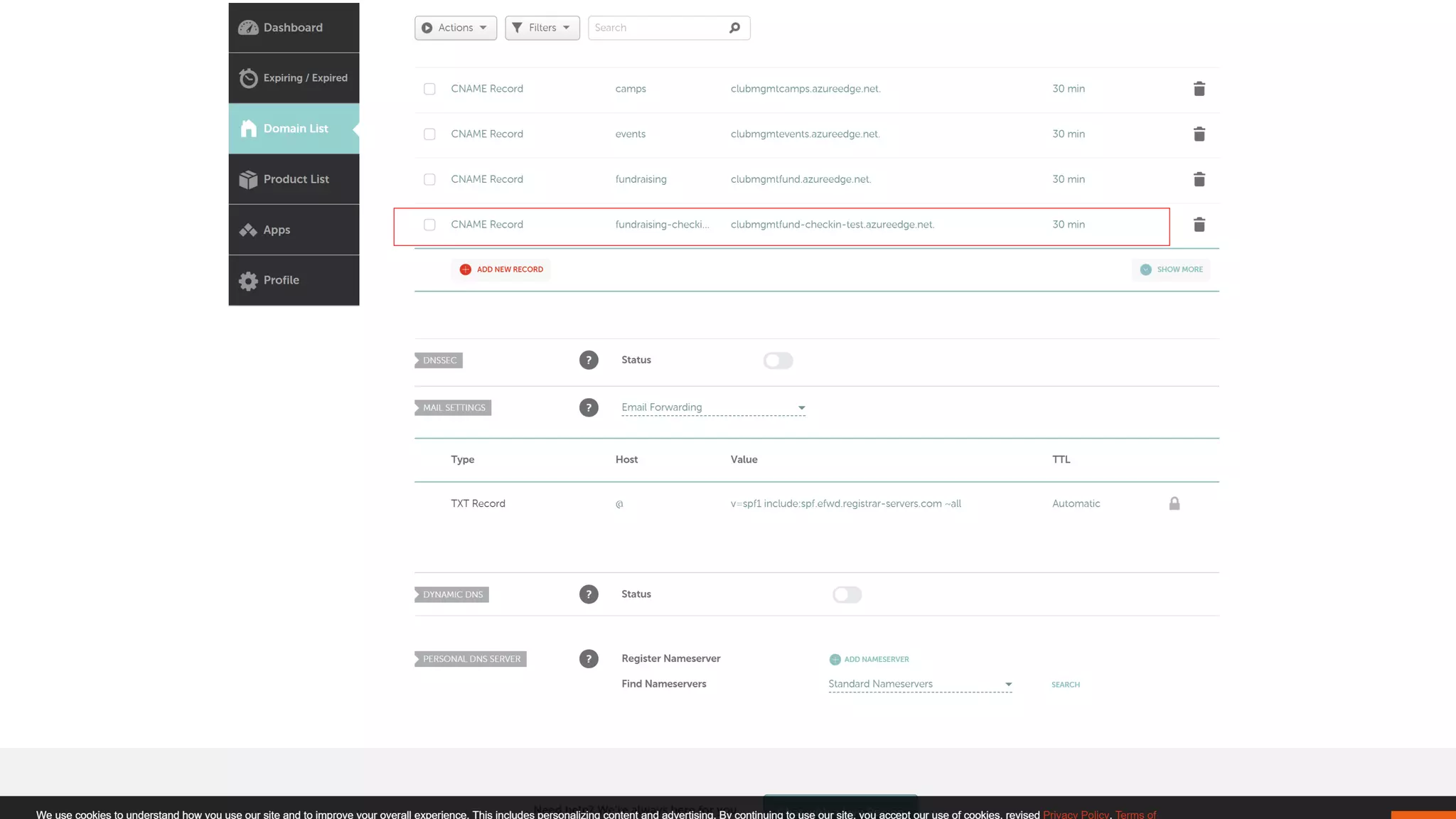Click the DNSSEC help question mark
The width and height of the screenshot is (1456, 819).
click(588, 360)
